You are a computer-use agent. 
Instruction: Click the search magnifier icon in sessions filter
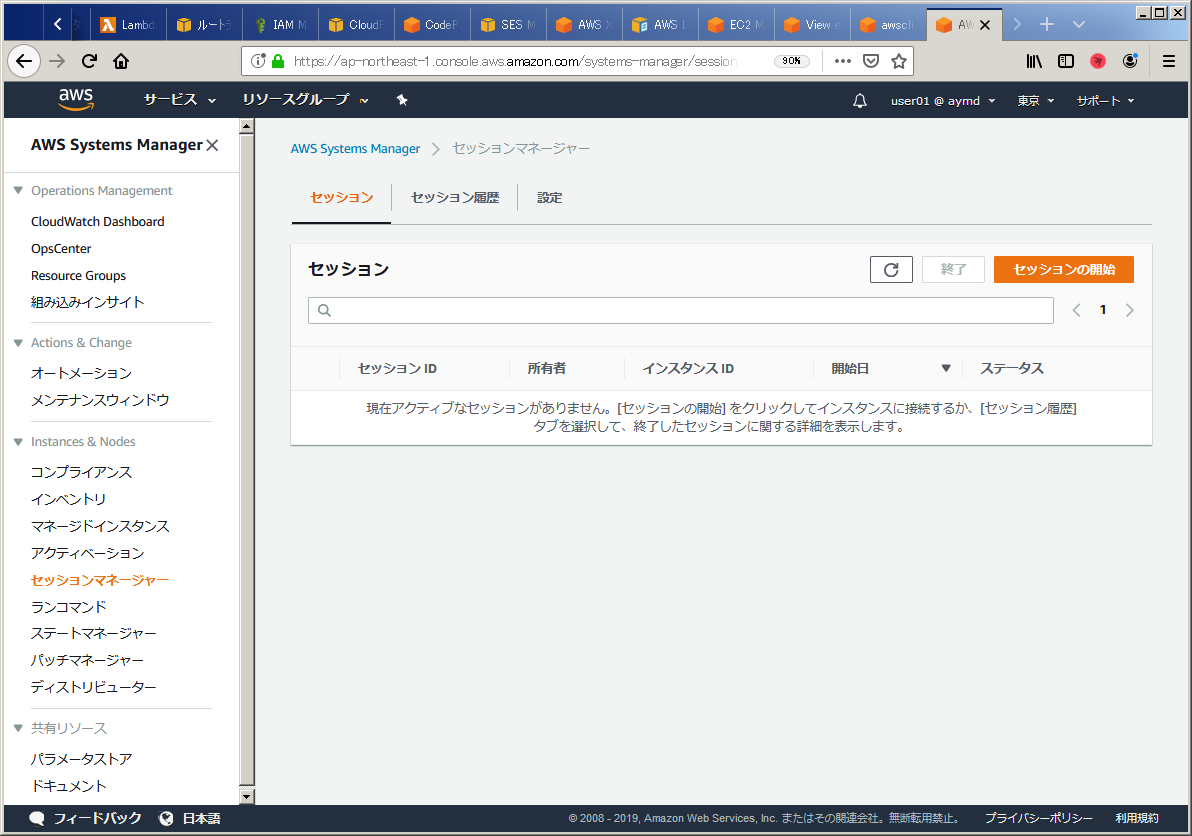325,310
